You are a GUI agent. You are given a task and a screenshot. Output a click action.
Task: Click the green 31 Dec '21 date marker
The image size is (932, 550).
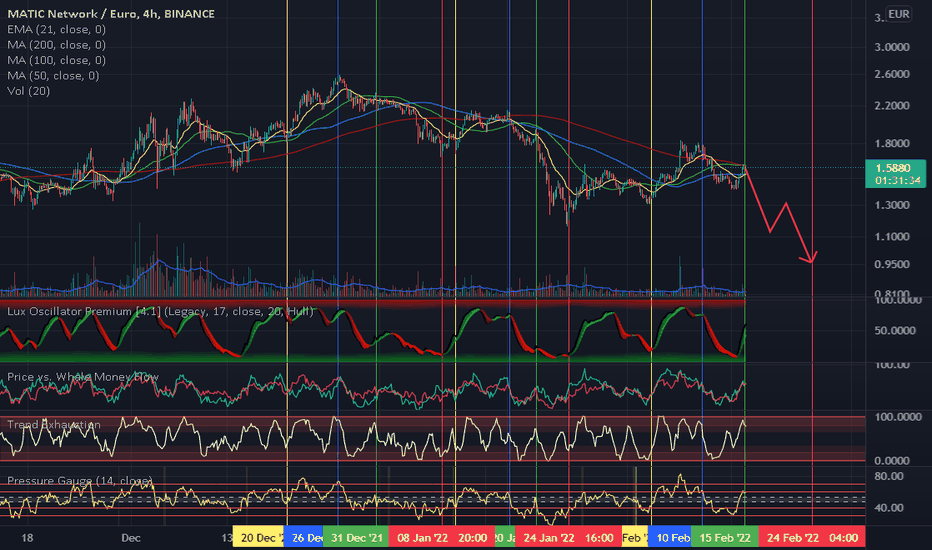356,538
